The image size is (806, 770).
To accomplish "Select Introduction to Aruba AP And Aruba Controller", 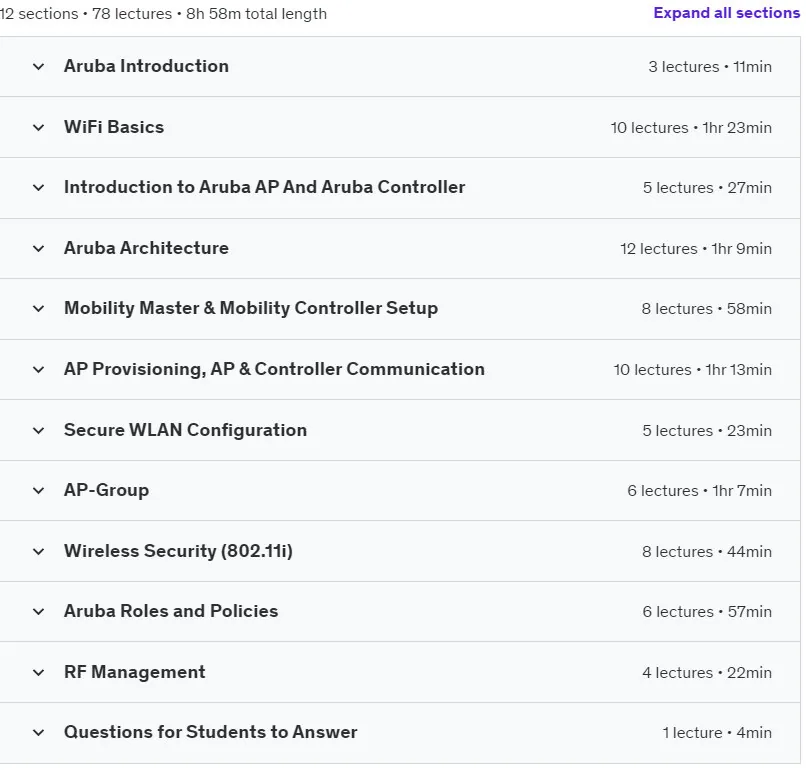I will 264,187.
